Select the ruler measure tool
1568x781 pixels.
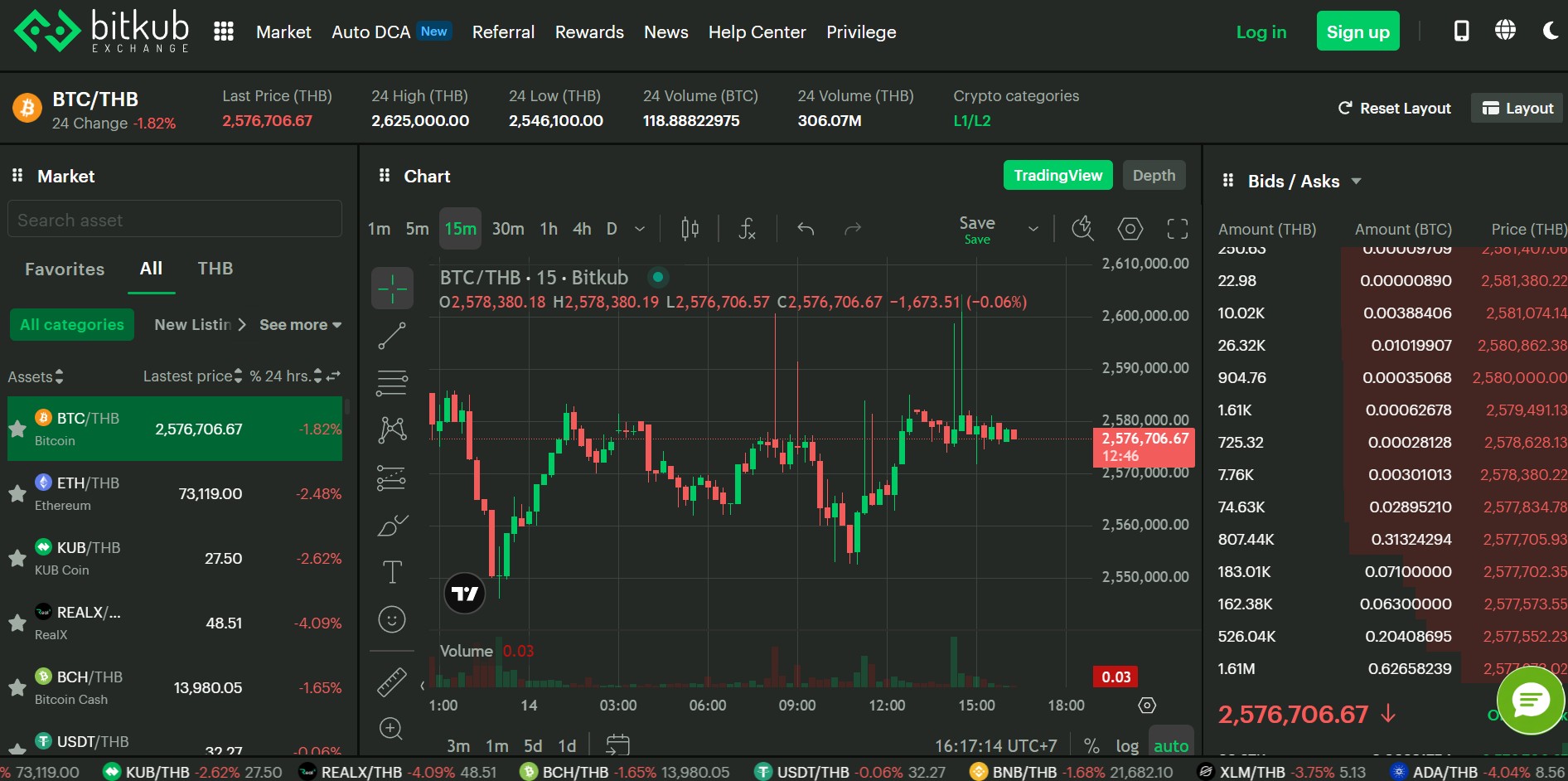(x=392, y=682)
